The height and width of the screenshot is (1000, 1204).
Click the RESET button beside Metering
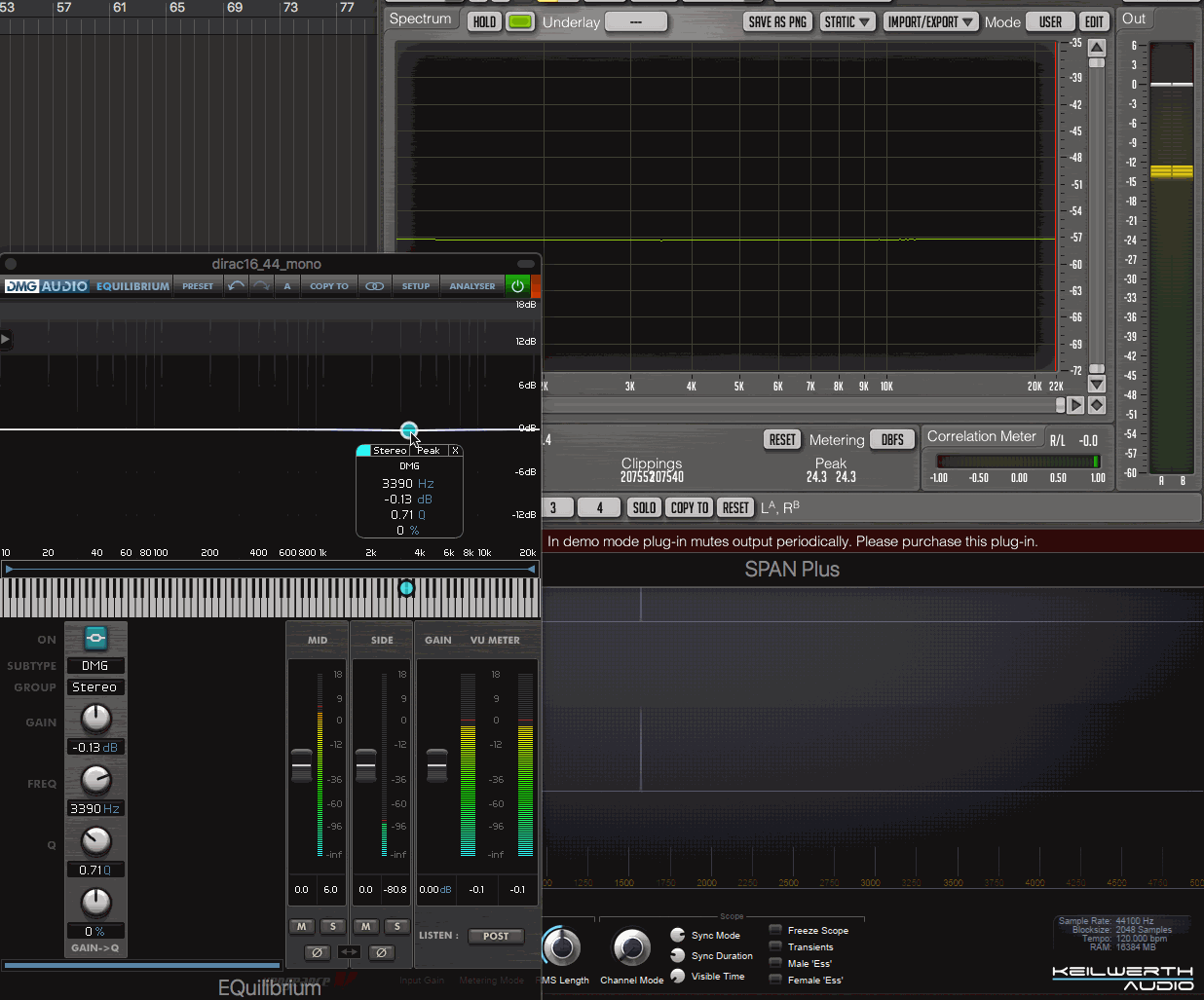tap(782, 440)
